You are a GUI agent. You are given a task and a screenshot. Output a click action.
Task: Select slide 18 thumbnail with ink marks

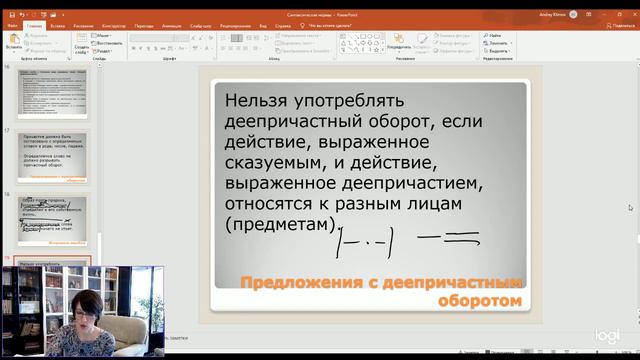52,221
